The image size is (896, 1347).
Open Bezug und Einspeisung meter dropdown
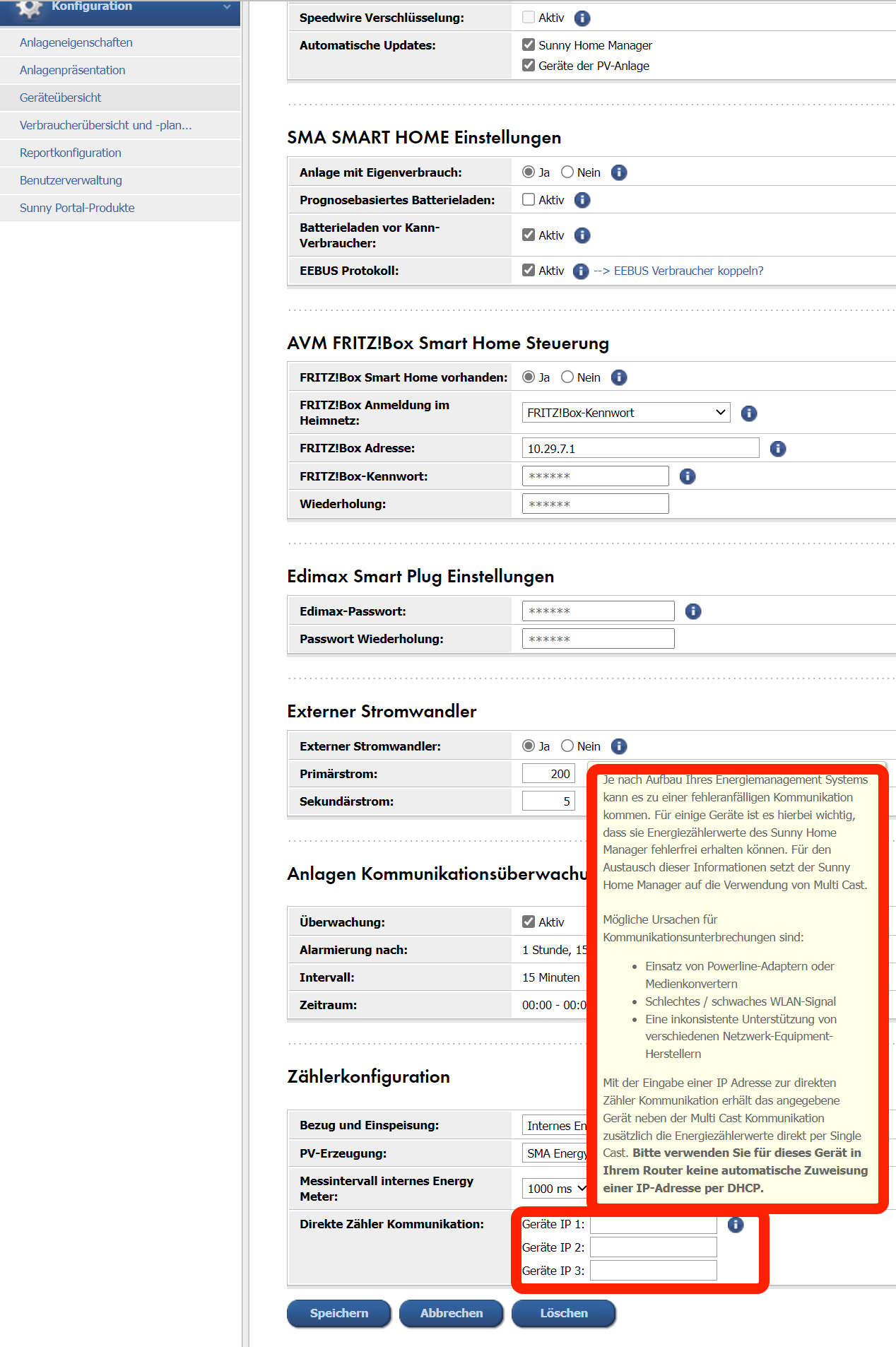click(x=555, y=1126)
